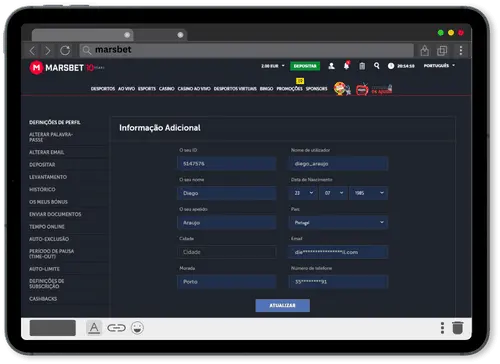Open Alterar Email in sidebar
Image resolution: width=500 pixels, height=364 pixels.
coord(47,152)
